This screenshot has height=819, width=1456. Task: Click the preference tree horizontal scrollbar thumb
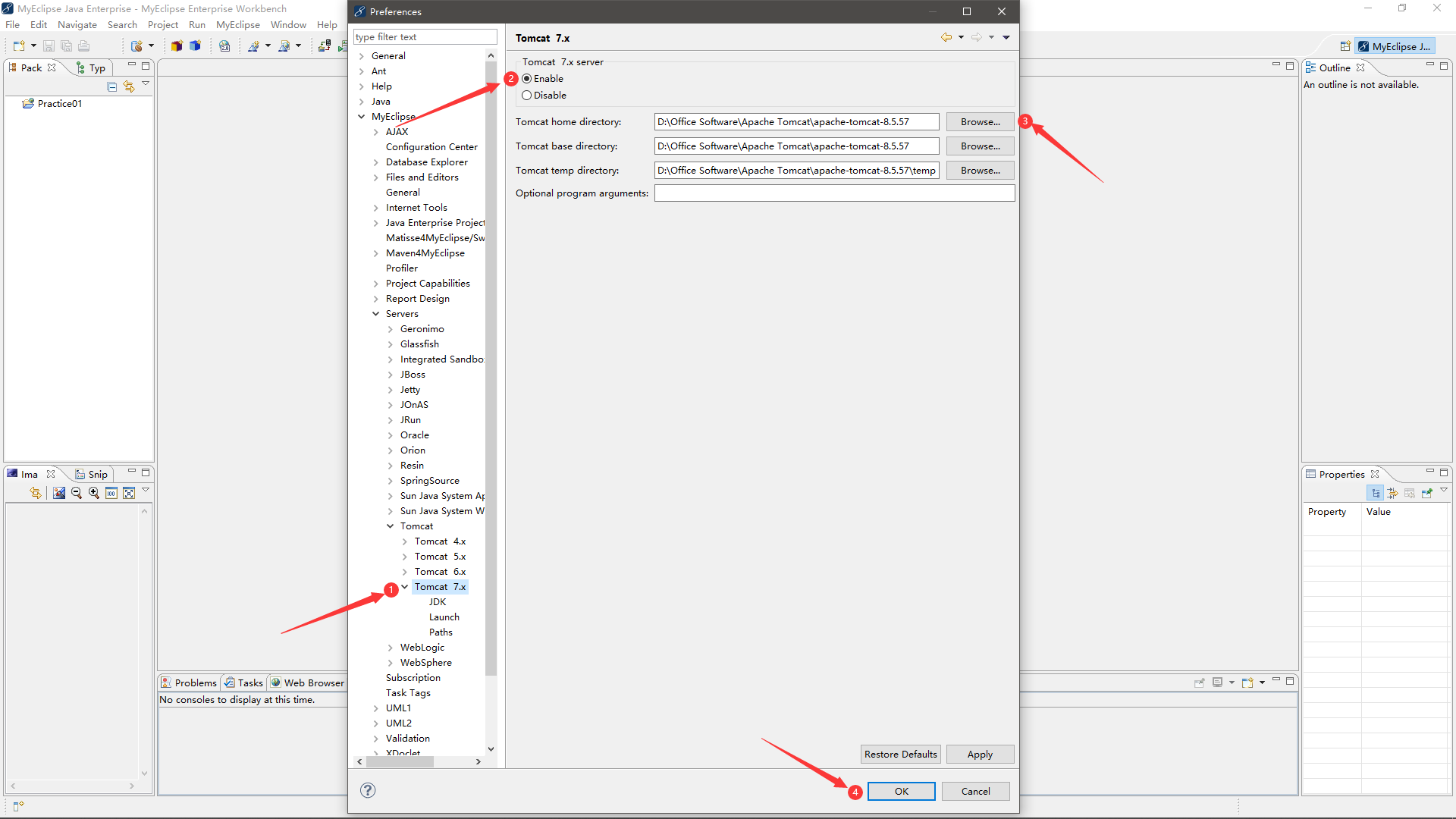(x=400, y=761)
